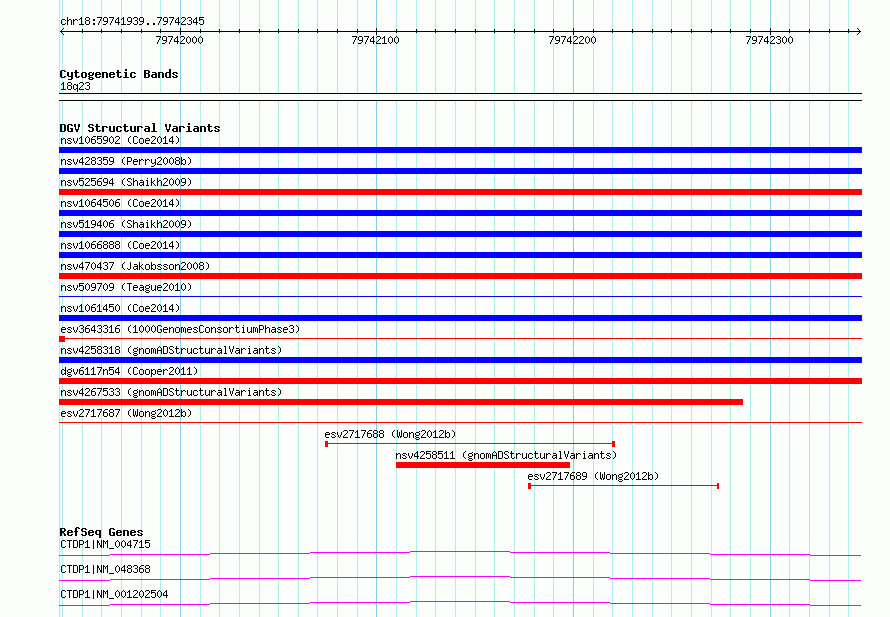Click the blue bar of nsv1065902

coord(460,150)
